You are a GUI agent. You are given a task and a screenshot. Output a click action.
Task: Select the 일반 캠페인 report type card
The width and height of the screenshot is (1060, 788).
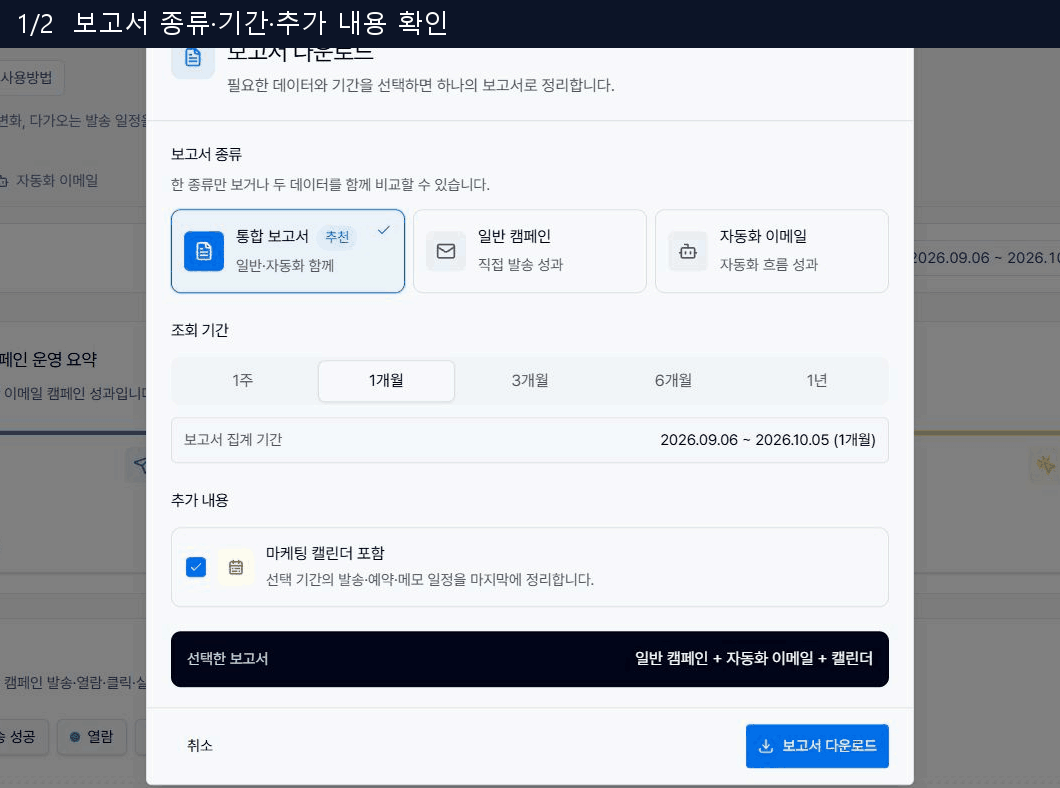pos(529,251)
